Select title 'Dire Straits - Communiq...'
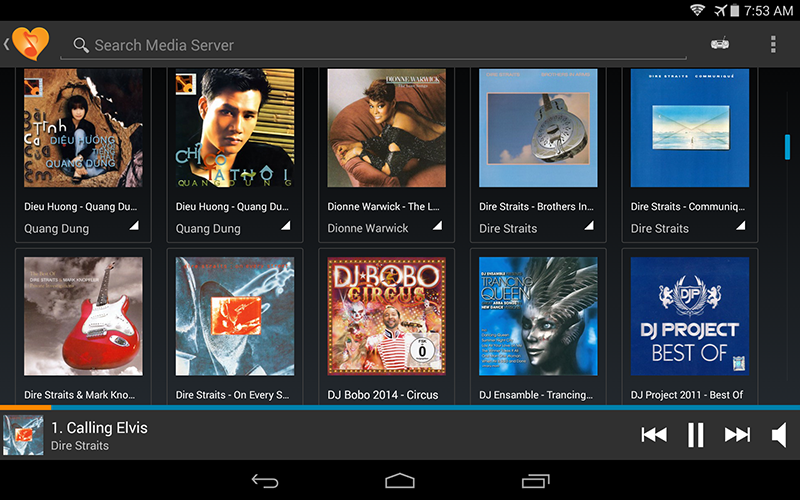This screenshot has height=500, width=800. pyautogui.click(x=688, y=207)
